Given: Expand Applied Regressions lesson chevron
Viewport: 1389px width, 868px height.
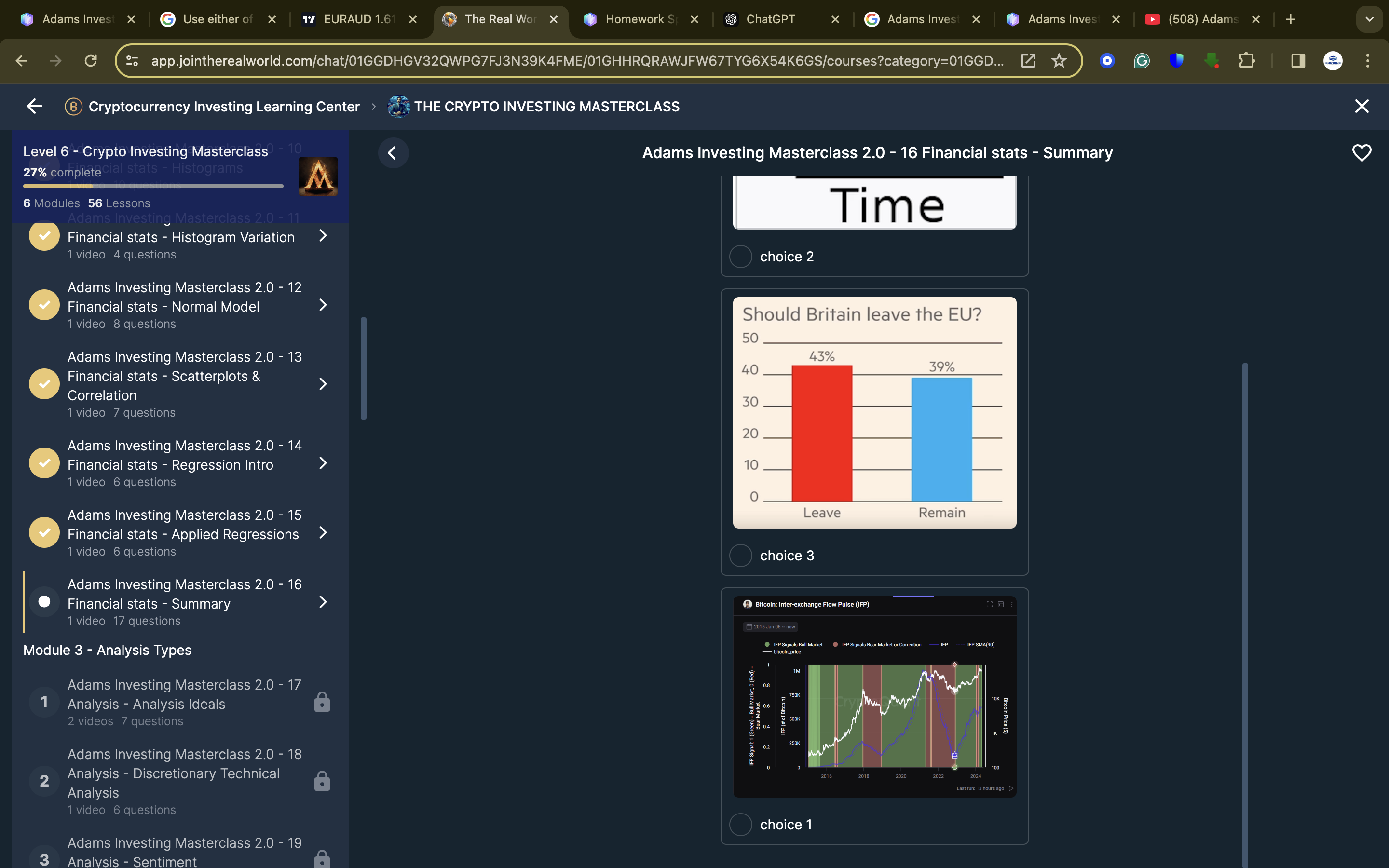Looking at the screenshot, I should pos(323,533).
